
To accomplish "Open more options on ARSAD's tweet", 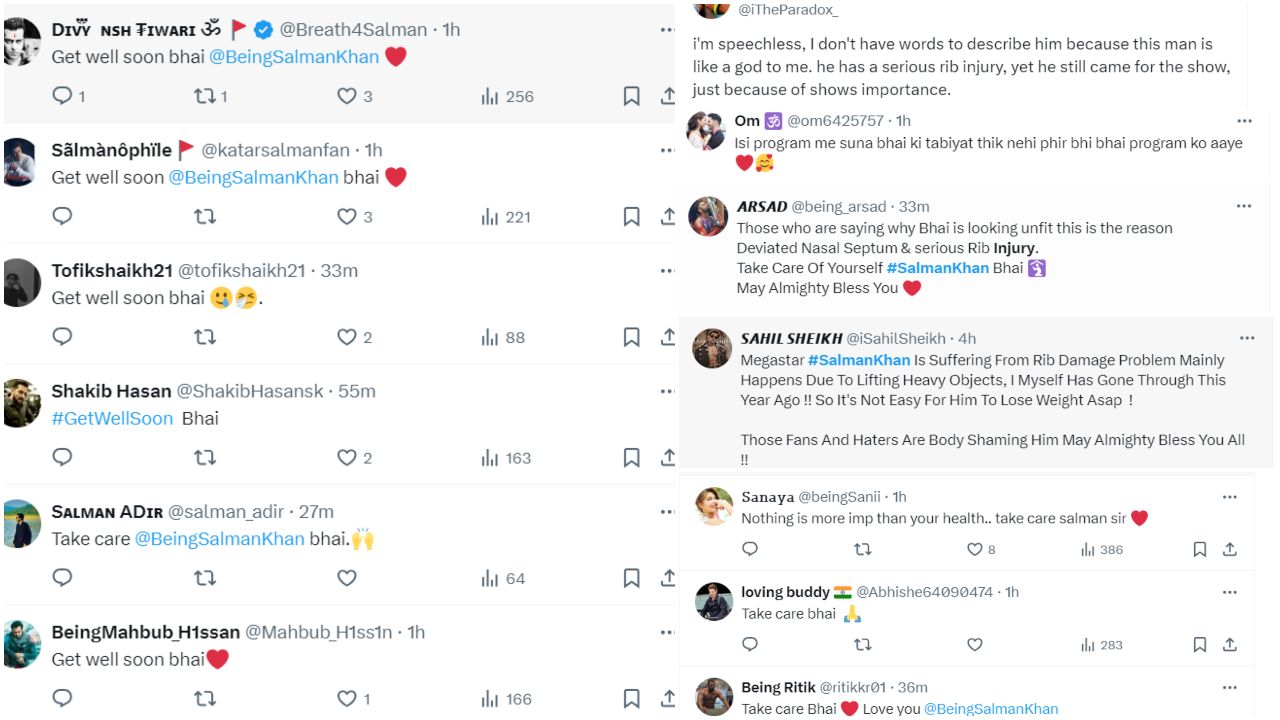I will pyautogui.click(x=1243, y=206).
